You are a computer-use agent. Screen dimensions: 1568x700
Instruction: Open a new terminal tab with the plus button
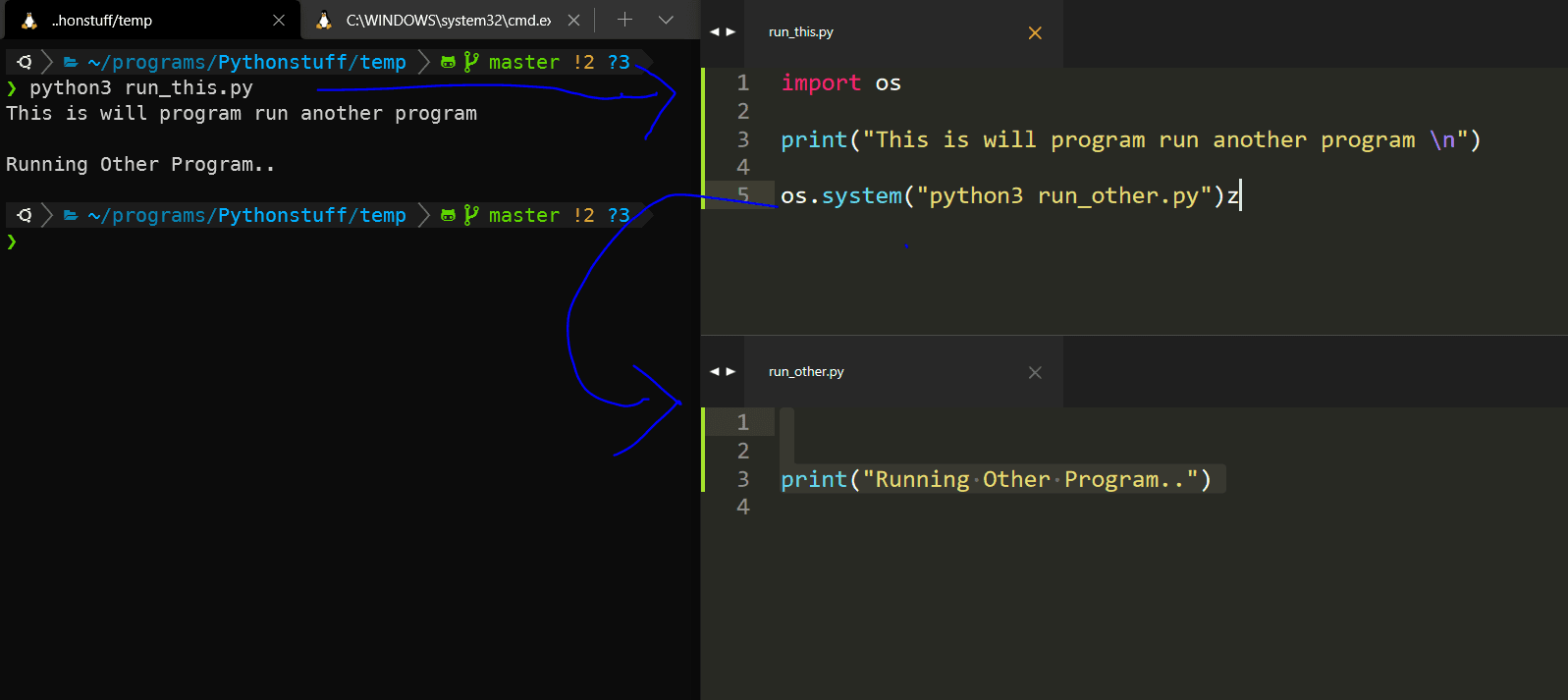624,20
